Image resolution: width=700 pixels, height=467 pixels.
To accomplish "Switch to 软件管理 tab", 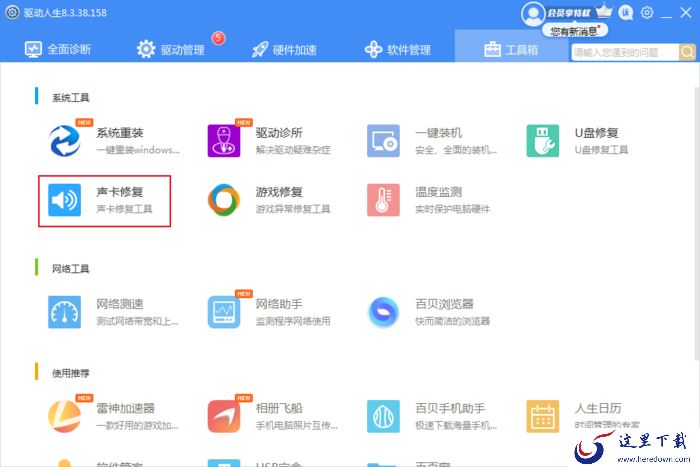I will tap(398, 49).
